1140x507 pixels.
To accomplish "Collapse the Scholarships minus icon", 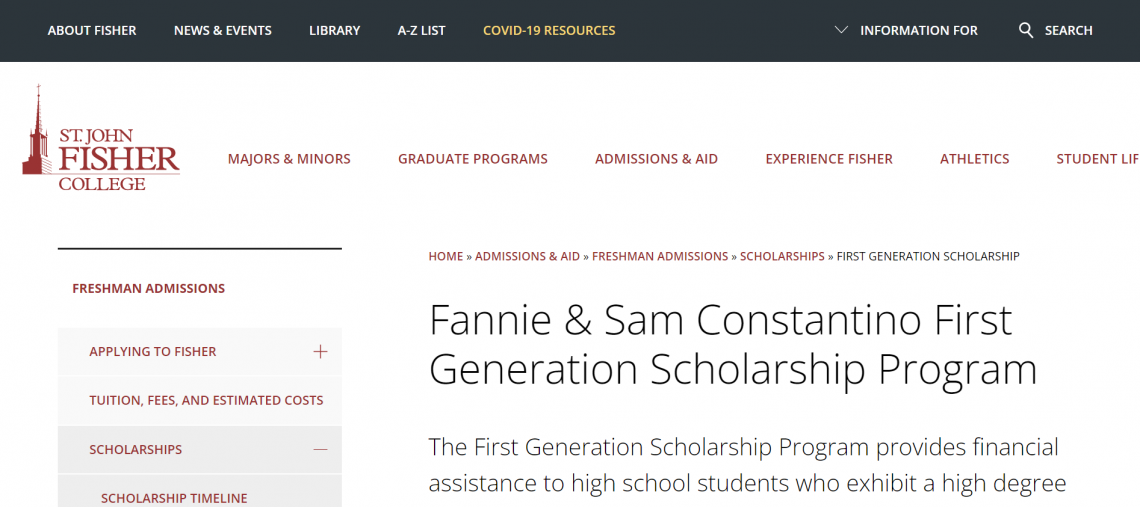I will 320,450.
